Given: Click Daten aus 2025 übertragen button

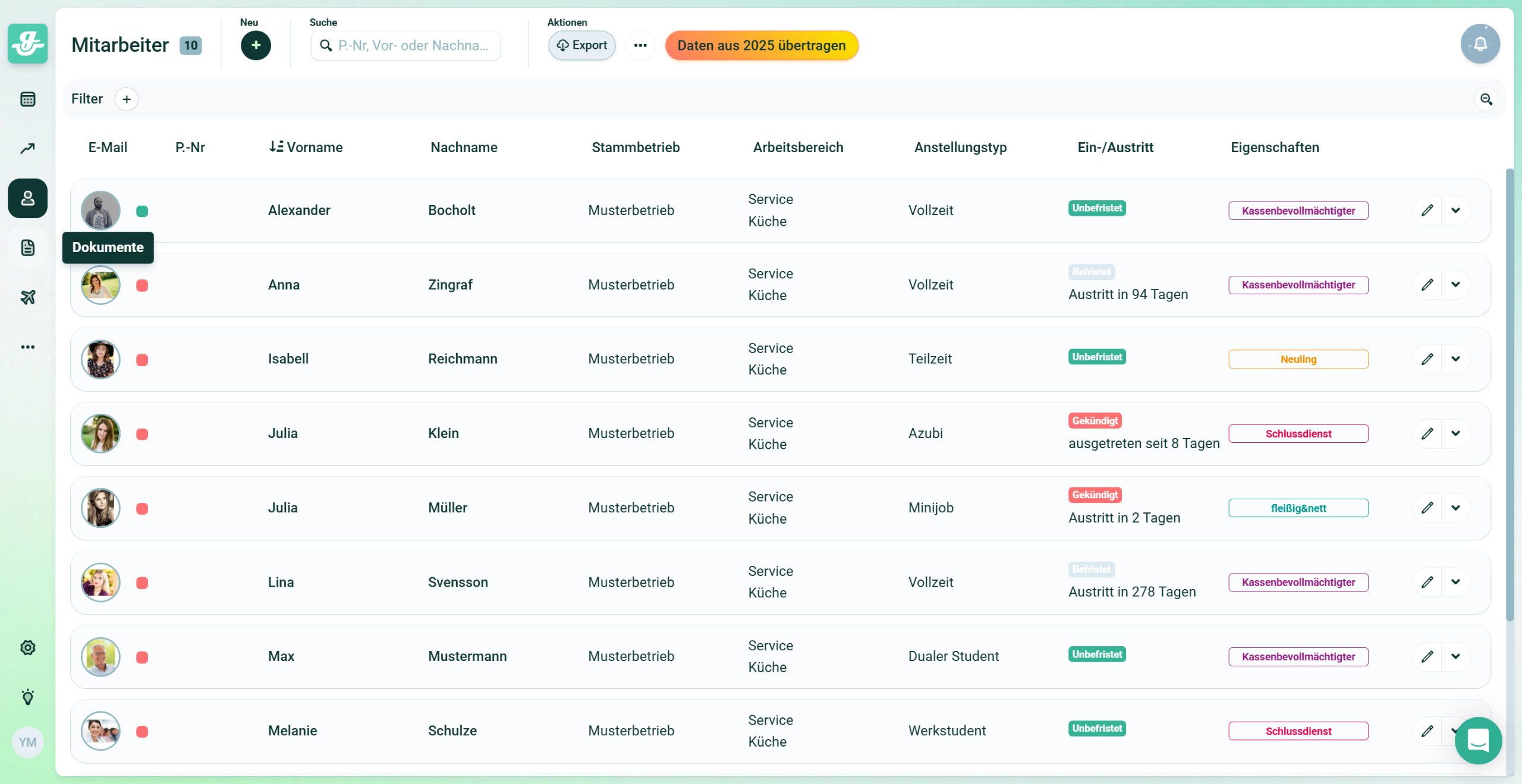Looking at the screenshot, I should (x=762, y=45).
